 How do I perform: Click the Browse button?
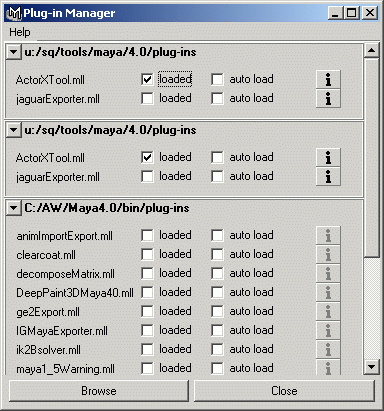99,391
